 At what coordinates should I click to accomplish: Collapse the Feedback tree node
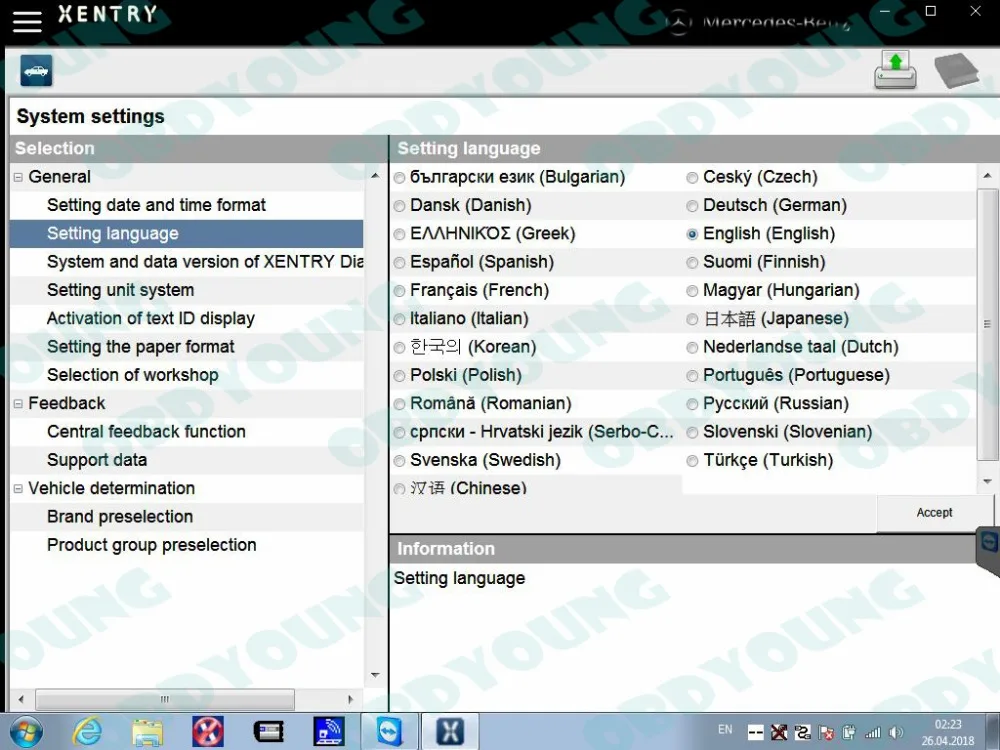18,404
